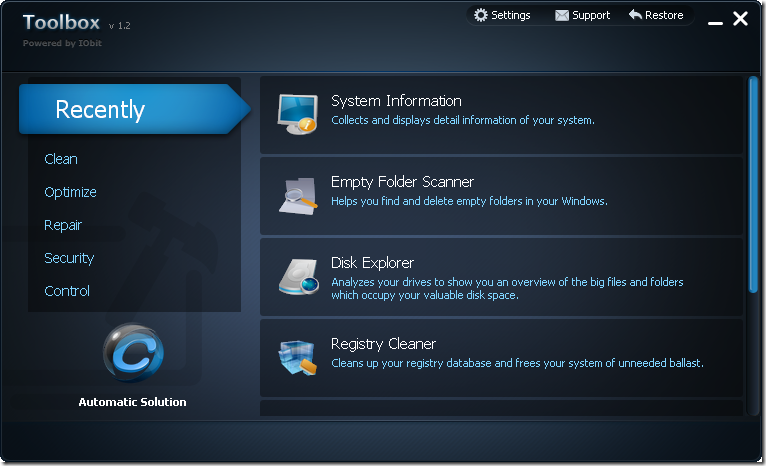Launch the Registry Cleaner cube icon
Image resolution: width=766 pixels, height=466 pixels.
click(298, 358)
